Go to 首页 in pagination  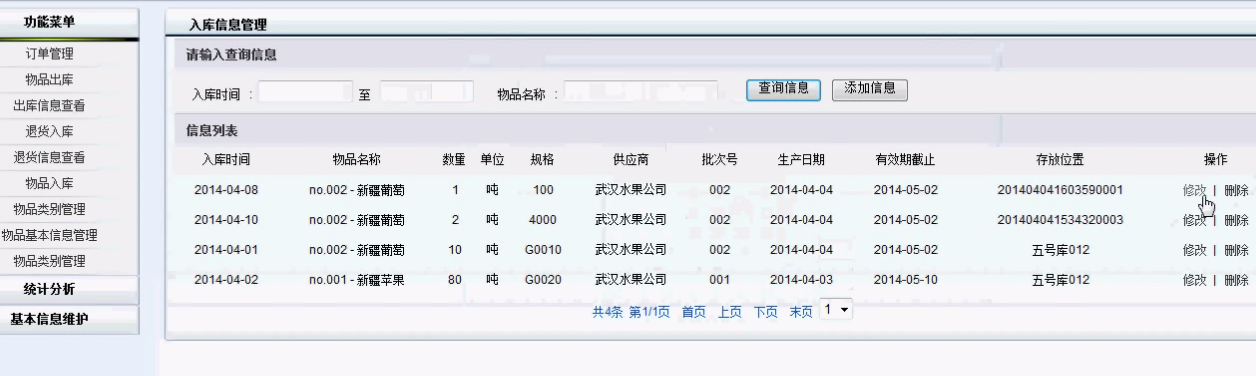[694, 312]
